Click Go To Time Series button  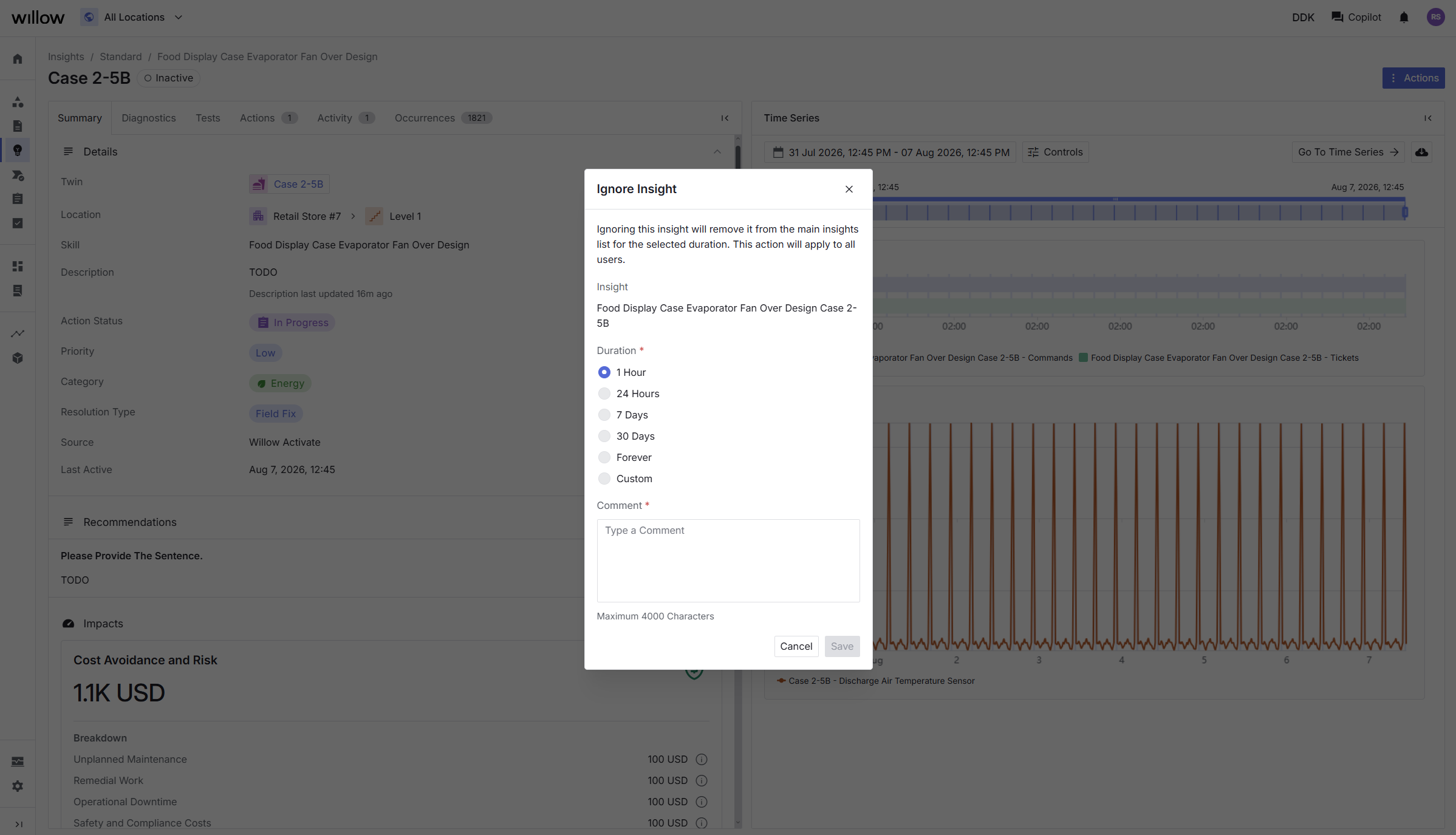1348,152
